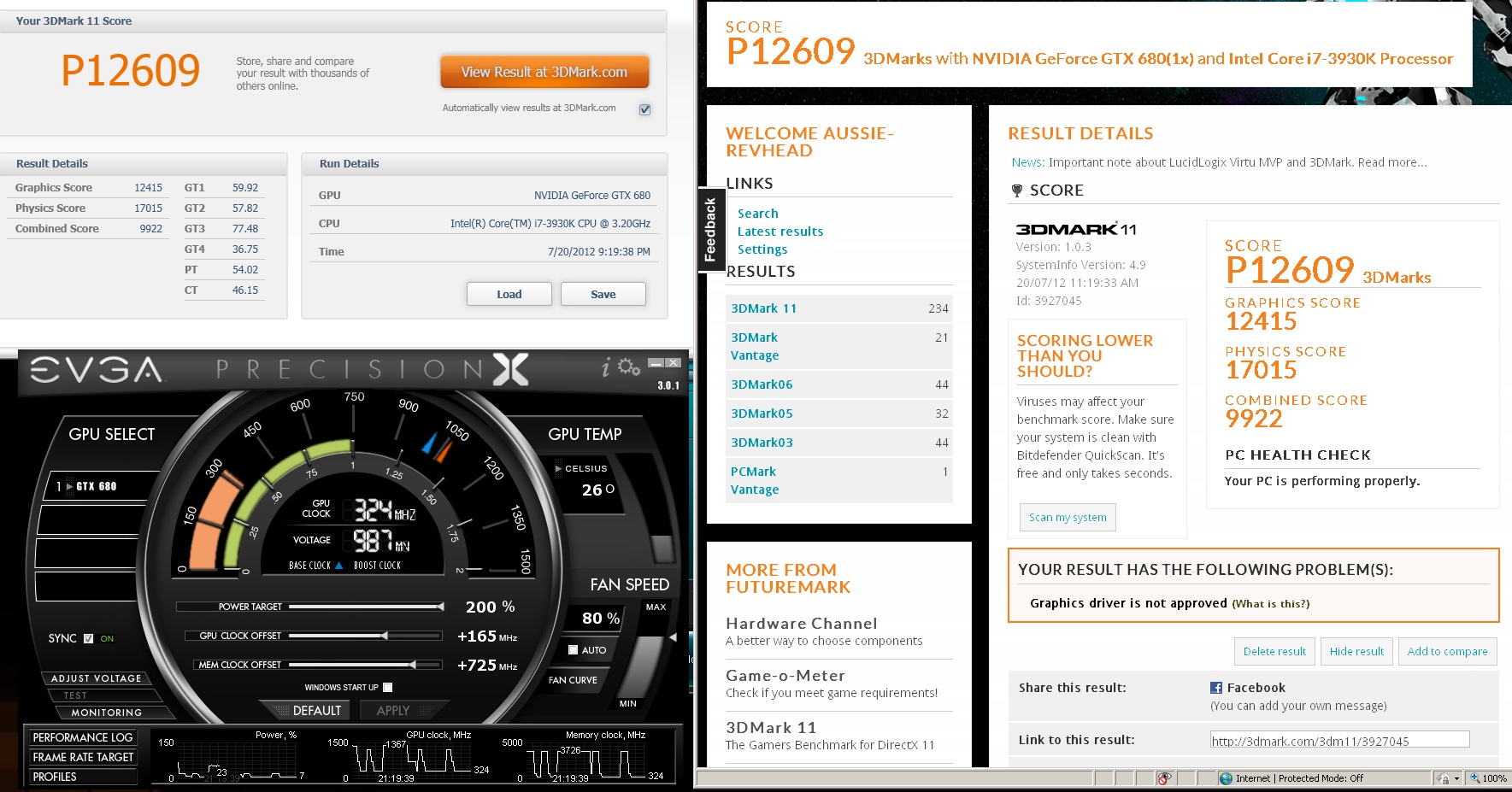
Task: Click the fan speed level arrow marker
Action: click(x=673, y=637)
